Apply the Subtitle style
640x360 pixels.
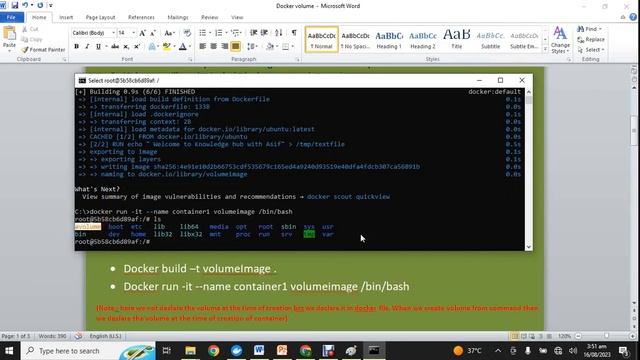491,40
